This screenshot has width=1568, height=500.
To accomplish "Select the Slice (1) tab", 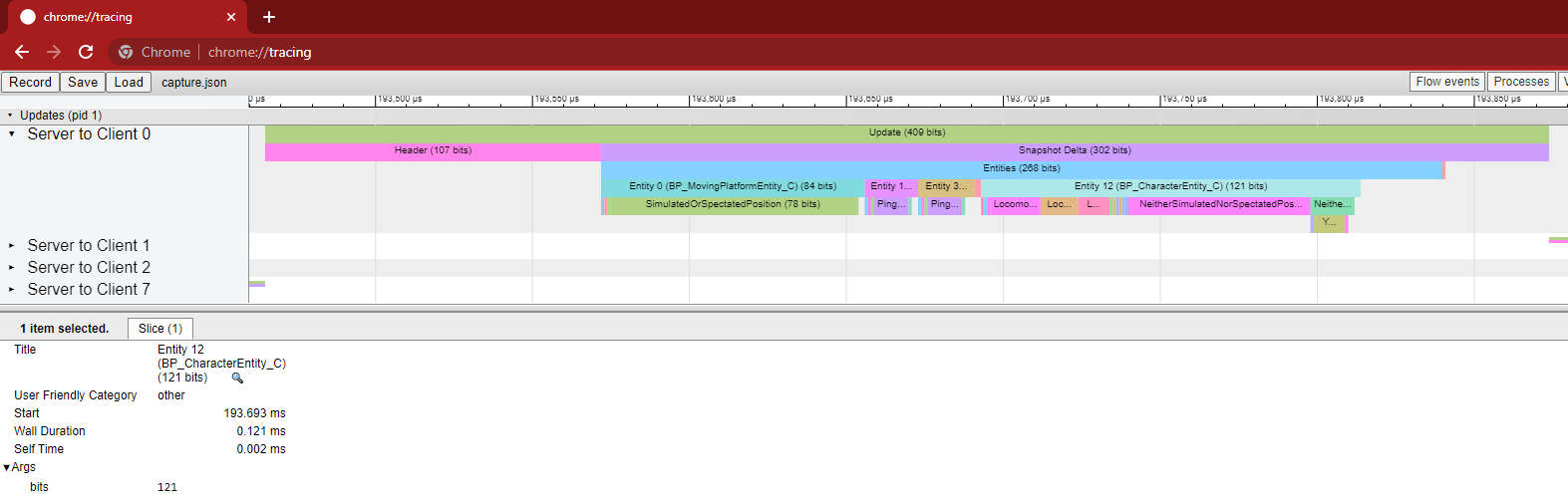I will 160,329.
